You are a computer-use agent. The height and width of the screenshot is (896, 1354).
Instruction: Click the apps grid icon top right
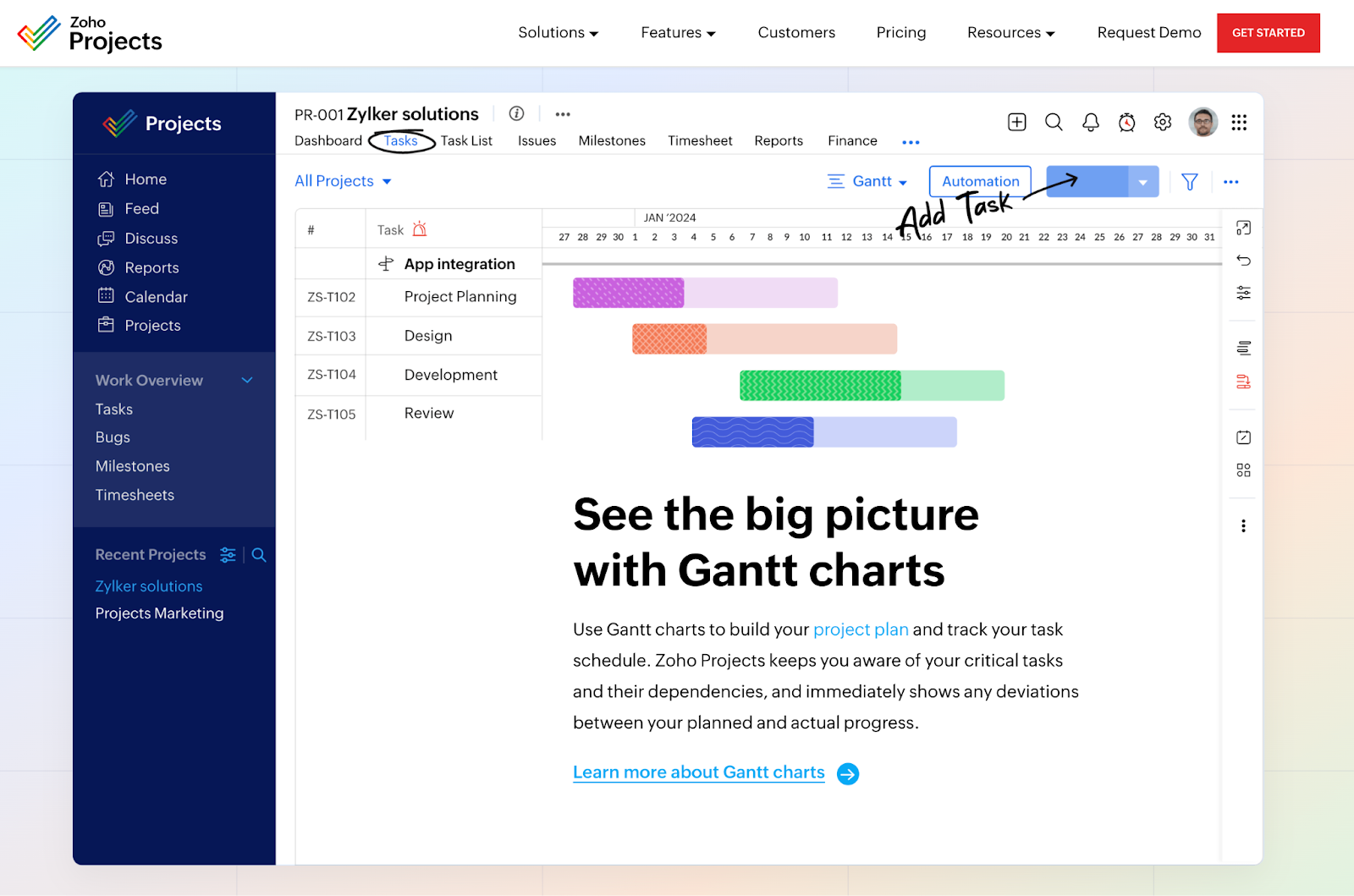point(1239,122)
